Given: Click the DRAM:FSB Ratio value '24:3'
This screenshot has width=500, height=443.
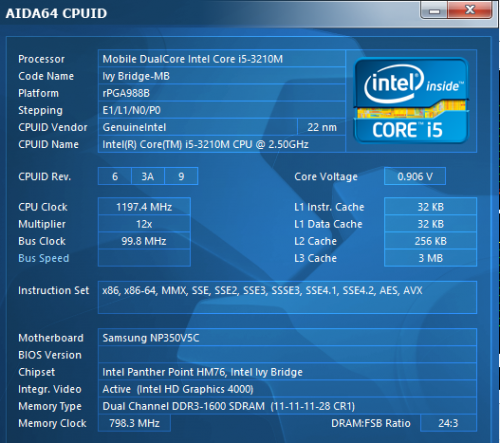Looking at the screenshot, I should click(448, 423).
